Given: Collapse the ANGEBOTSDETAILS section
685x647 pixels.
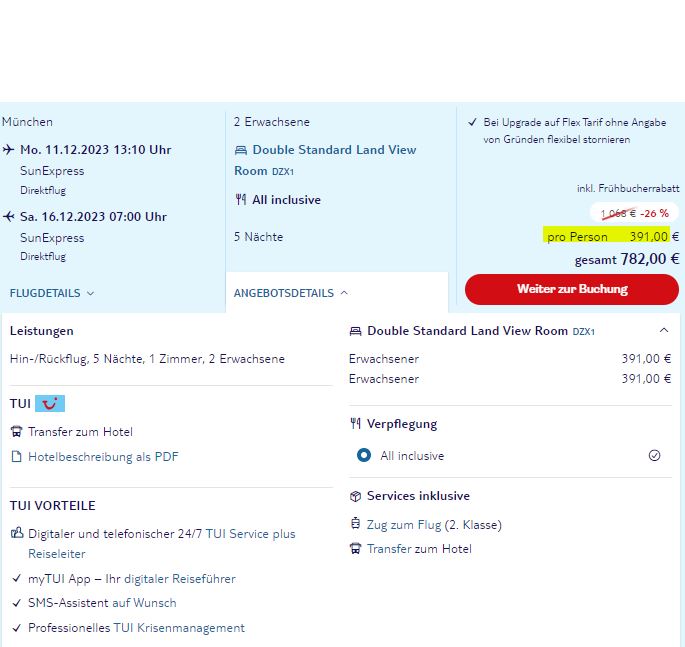Looking at the screenshot, I should point(291,293).
